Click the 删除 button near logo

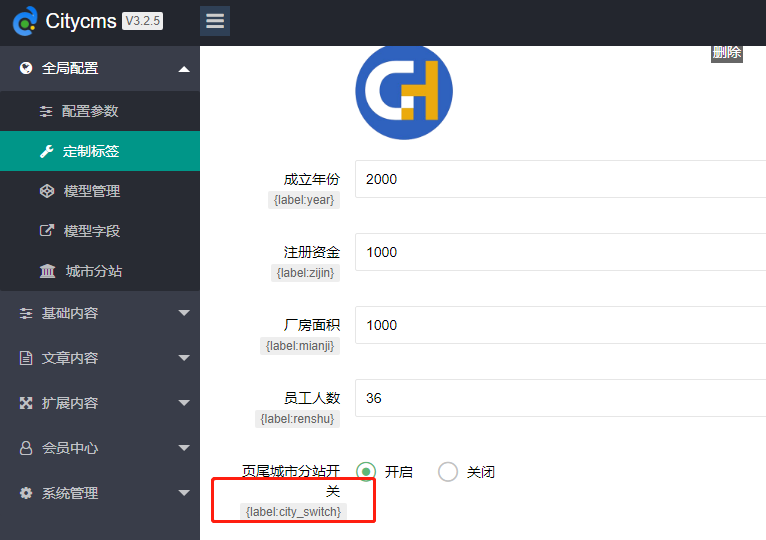coord(727,53)
